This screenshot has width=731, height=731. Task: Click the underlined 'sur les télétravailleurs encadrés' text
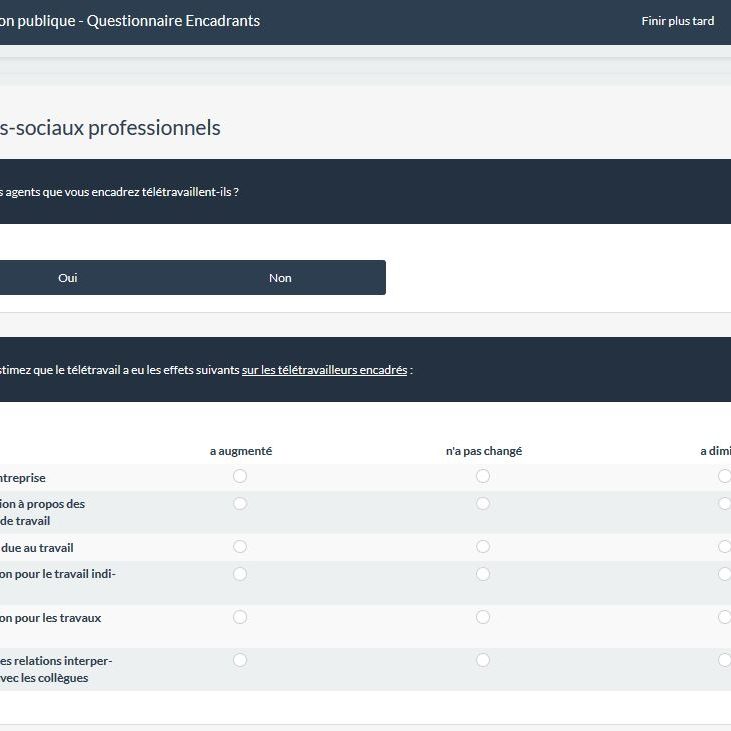pos(324,370)
